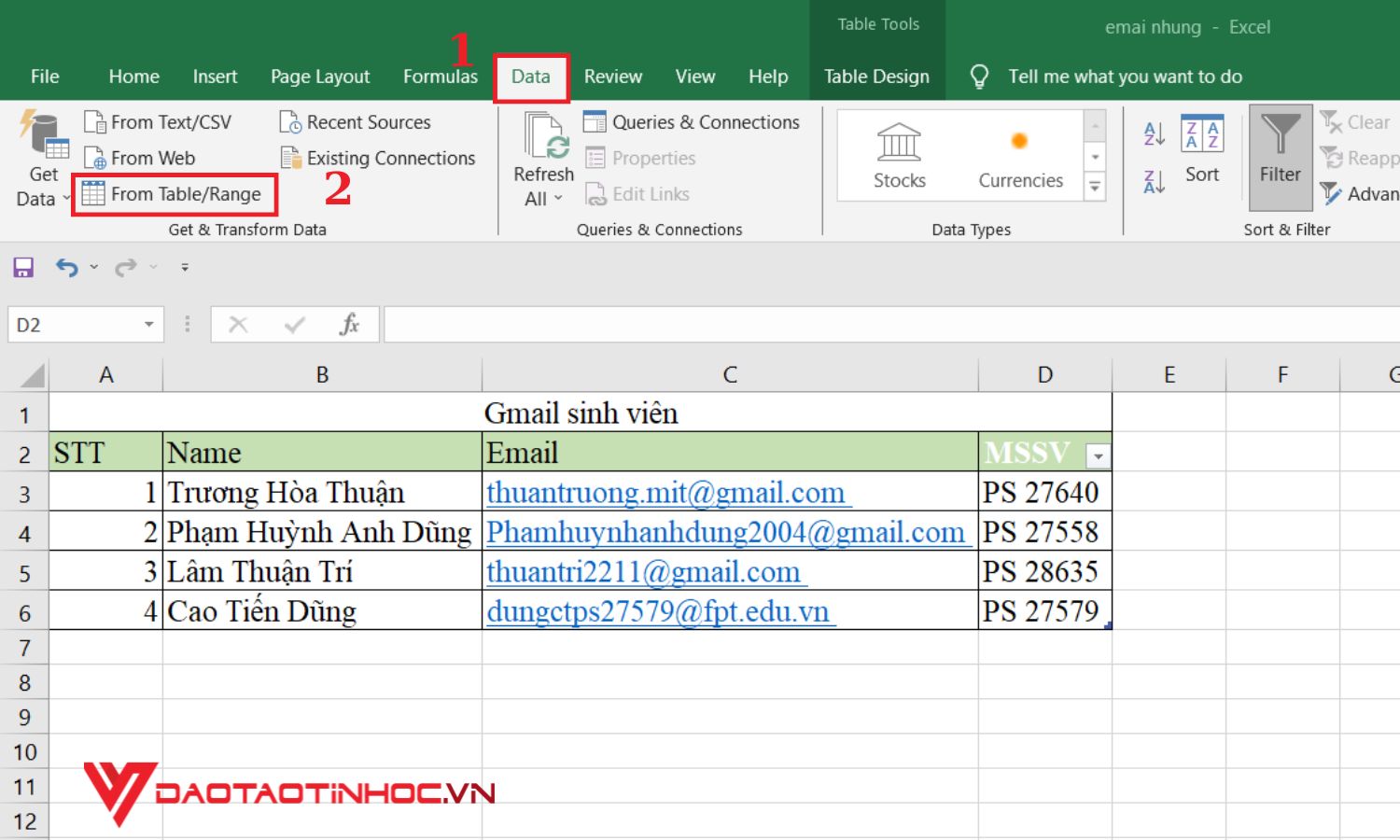Expand the Data Types gallery
The width and height of the screenshot is (1400, 840).
click(x=1095, y=189)
